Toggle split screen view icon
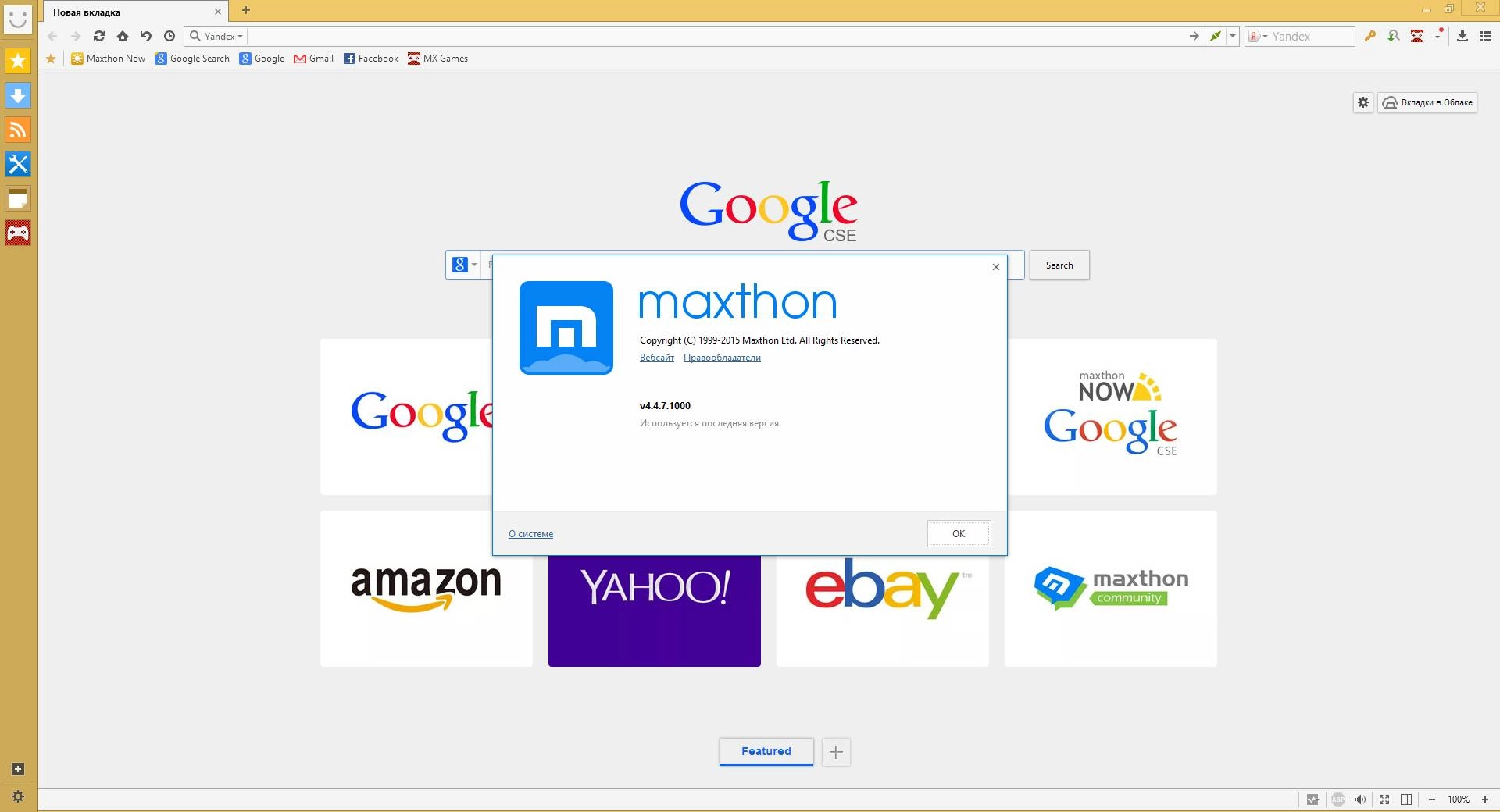1500x812 pixels. point(1406,800)
